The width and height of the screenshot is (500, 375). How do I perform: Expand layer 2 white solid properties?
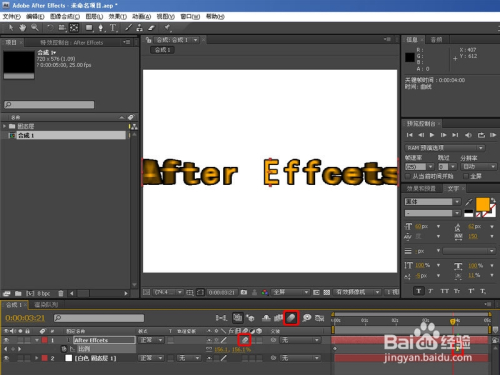pyautogui.click(x=37, y=358)
